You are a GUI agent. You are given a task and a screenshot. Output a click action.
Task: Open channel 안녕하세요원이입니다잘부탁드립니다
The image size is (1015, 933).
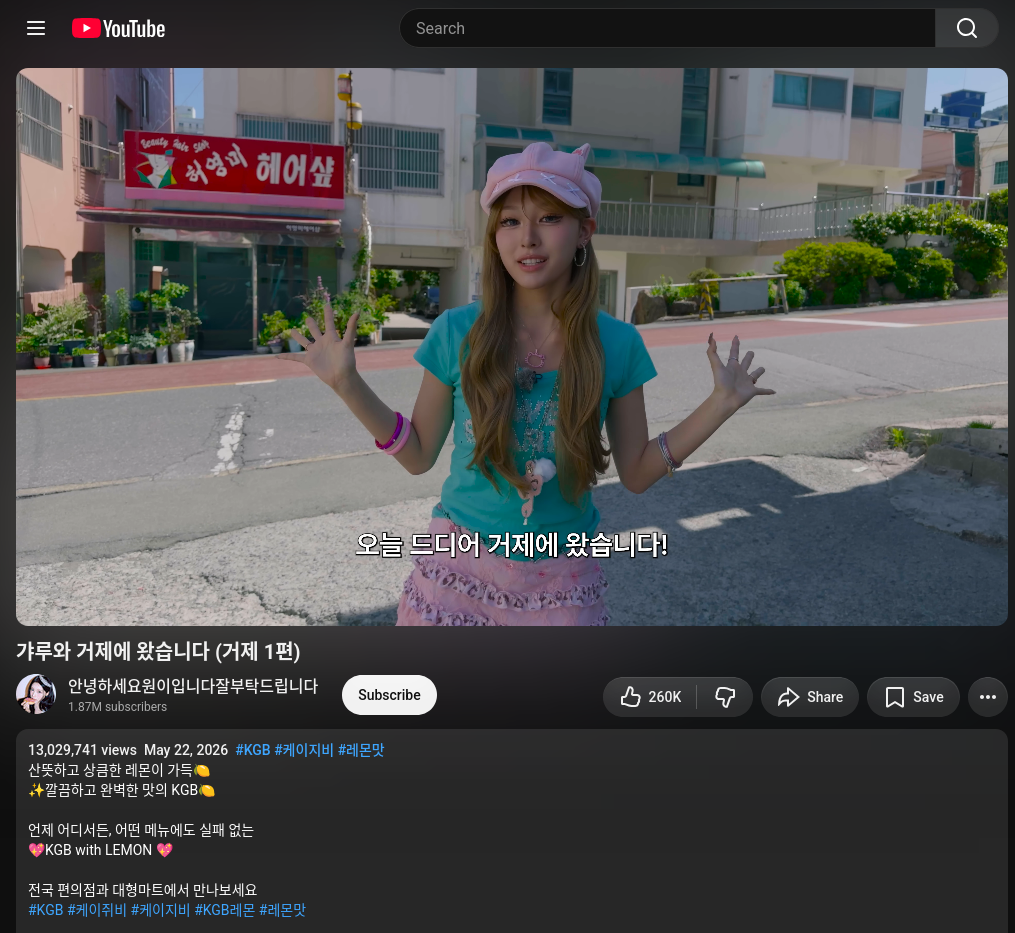[x=193, y=686]
